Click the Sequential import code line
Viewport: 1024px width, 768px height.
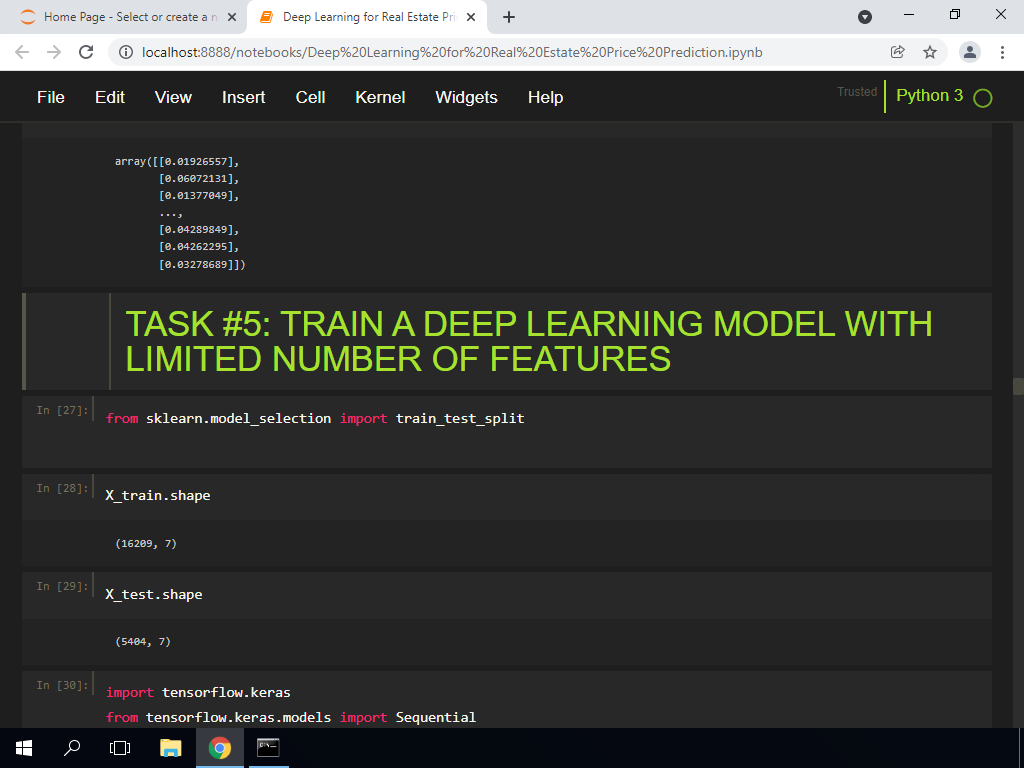[291, 717]
